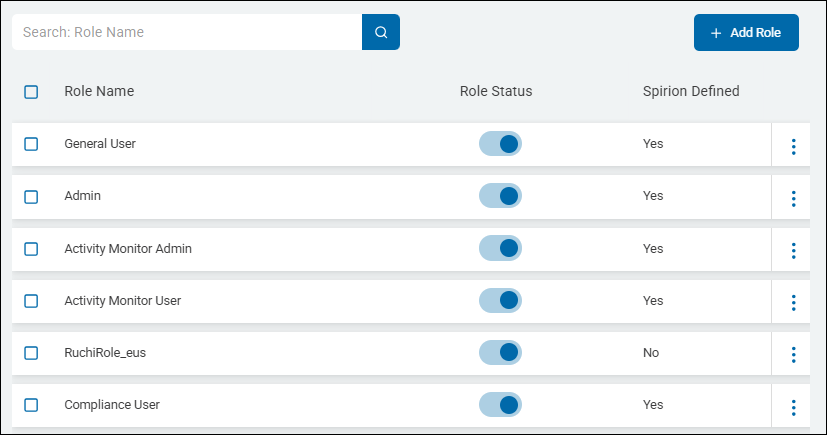Click into the Role Name search field
Screen dimensions: 827x435
tap(187, 32)
